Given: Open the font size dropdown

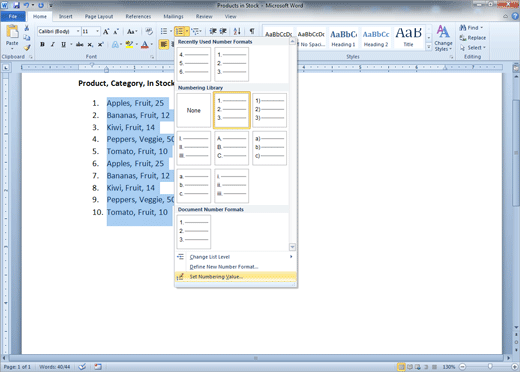Looking at the screenshot, I should tap(97, 31).
